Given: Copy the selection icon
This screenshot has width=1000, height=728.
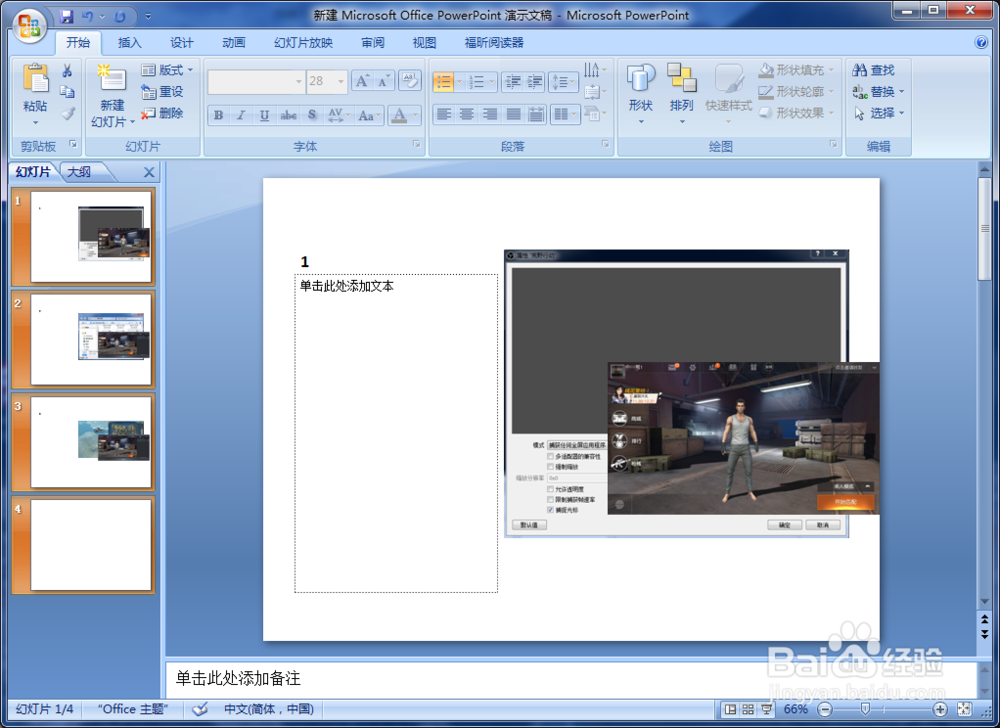Looking at the screenshot, I should pyautogui.click(x=67, y=92).
